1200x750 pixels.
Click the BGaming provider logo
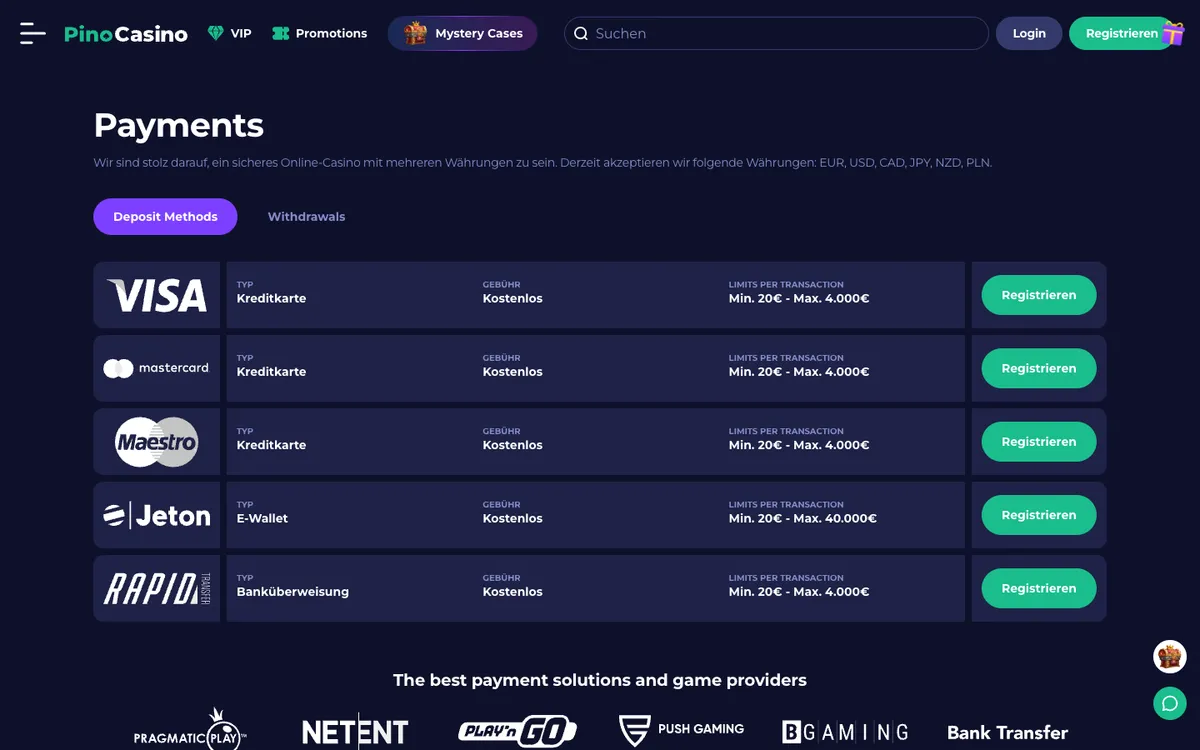(x=845, y=732)
